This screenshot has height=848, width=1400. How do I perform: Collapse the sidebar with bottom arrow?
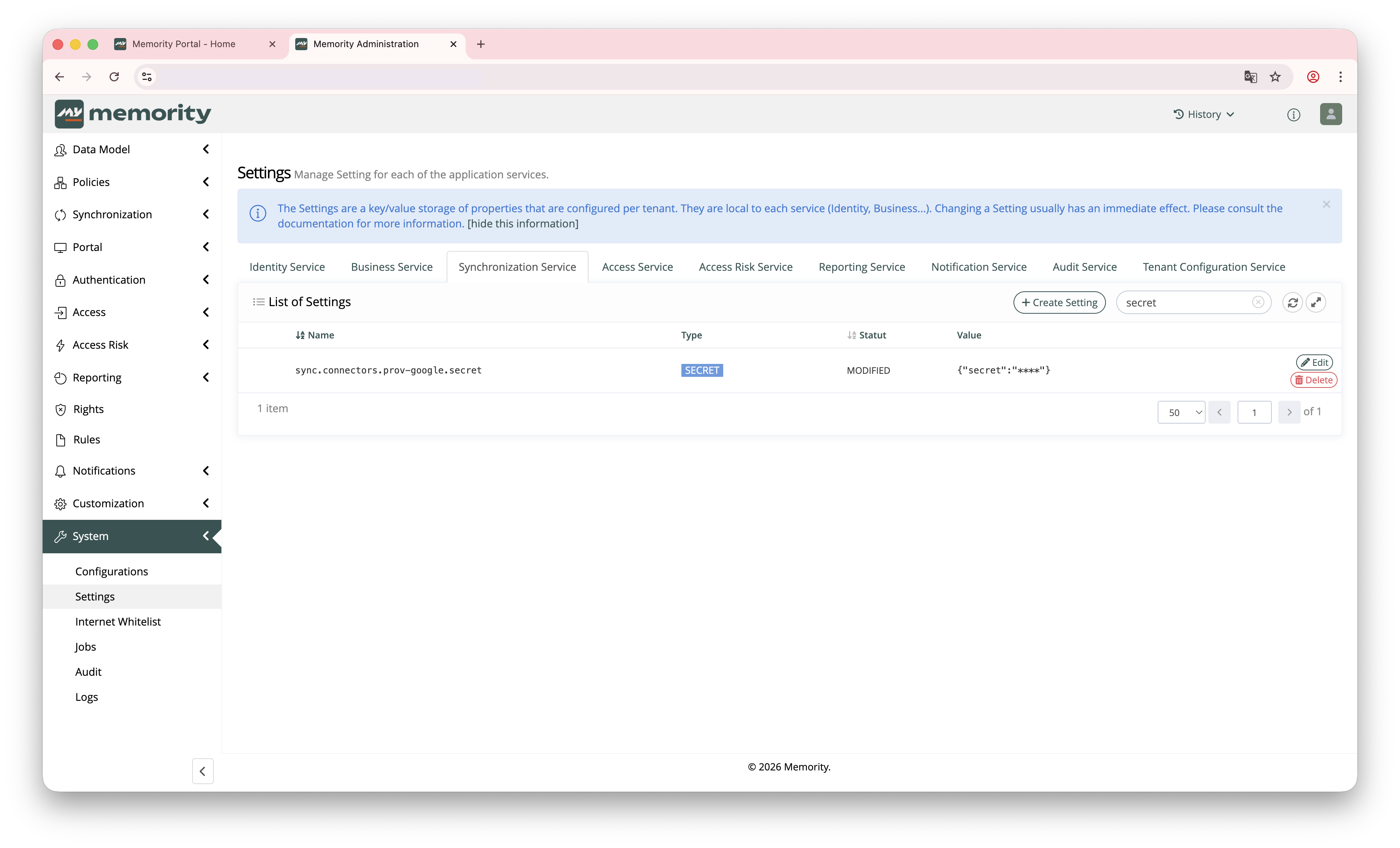pyautogui.click(x=202, y=771)
